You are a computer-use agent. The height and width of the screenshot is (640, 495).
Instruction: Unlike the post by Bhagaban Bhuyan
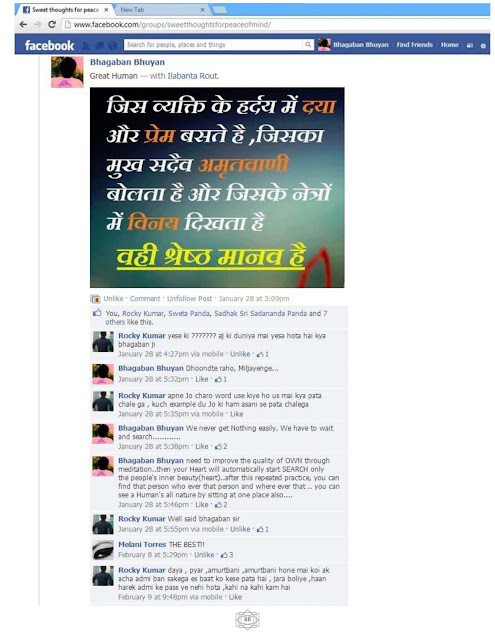[x=113, y=298]
